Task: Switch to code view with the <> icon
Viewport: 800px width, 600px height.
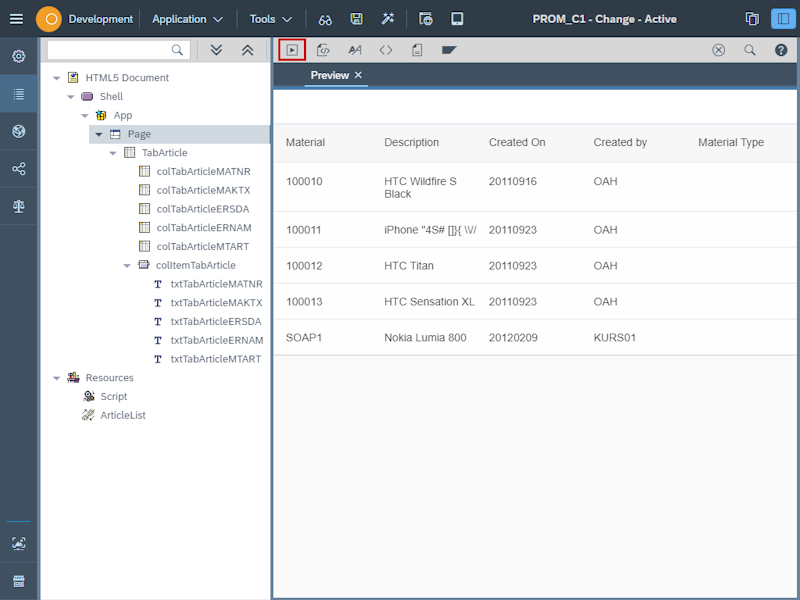Action: click(386, 49)
